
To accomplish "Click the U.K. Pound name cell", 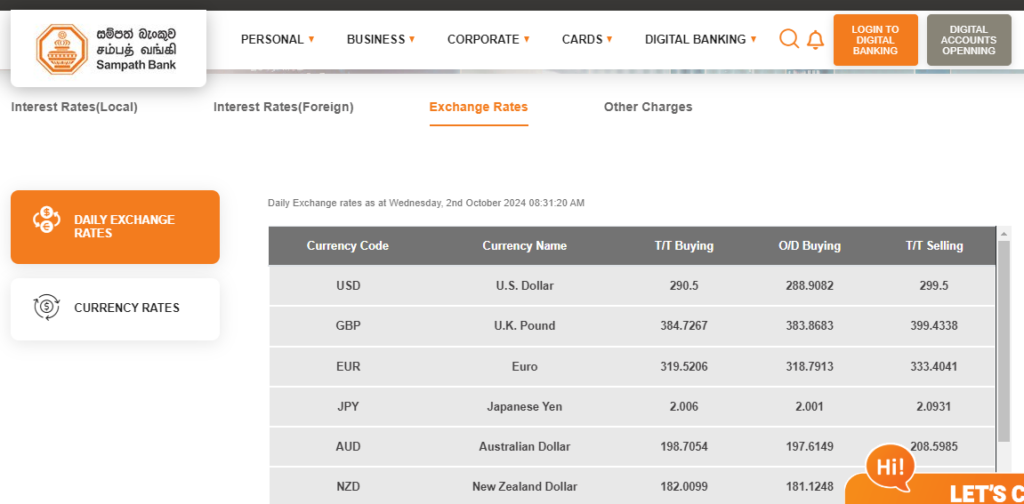I will point(524,326).
